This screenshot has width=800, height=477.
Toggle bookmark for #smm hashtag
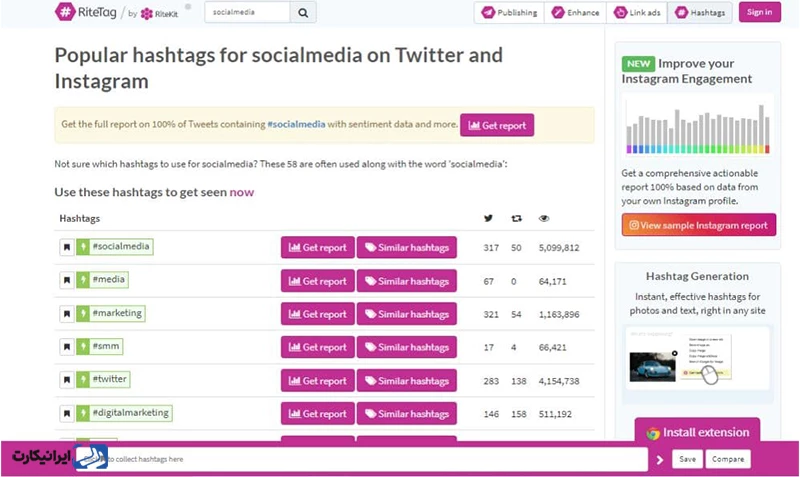click(67, 347)
